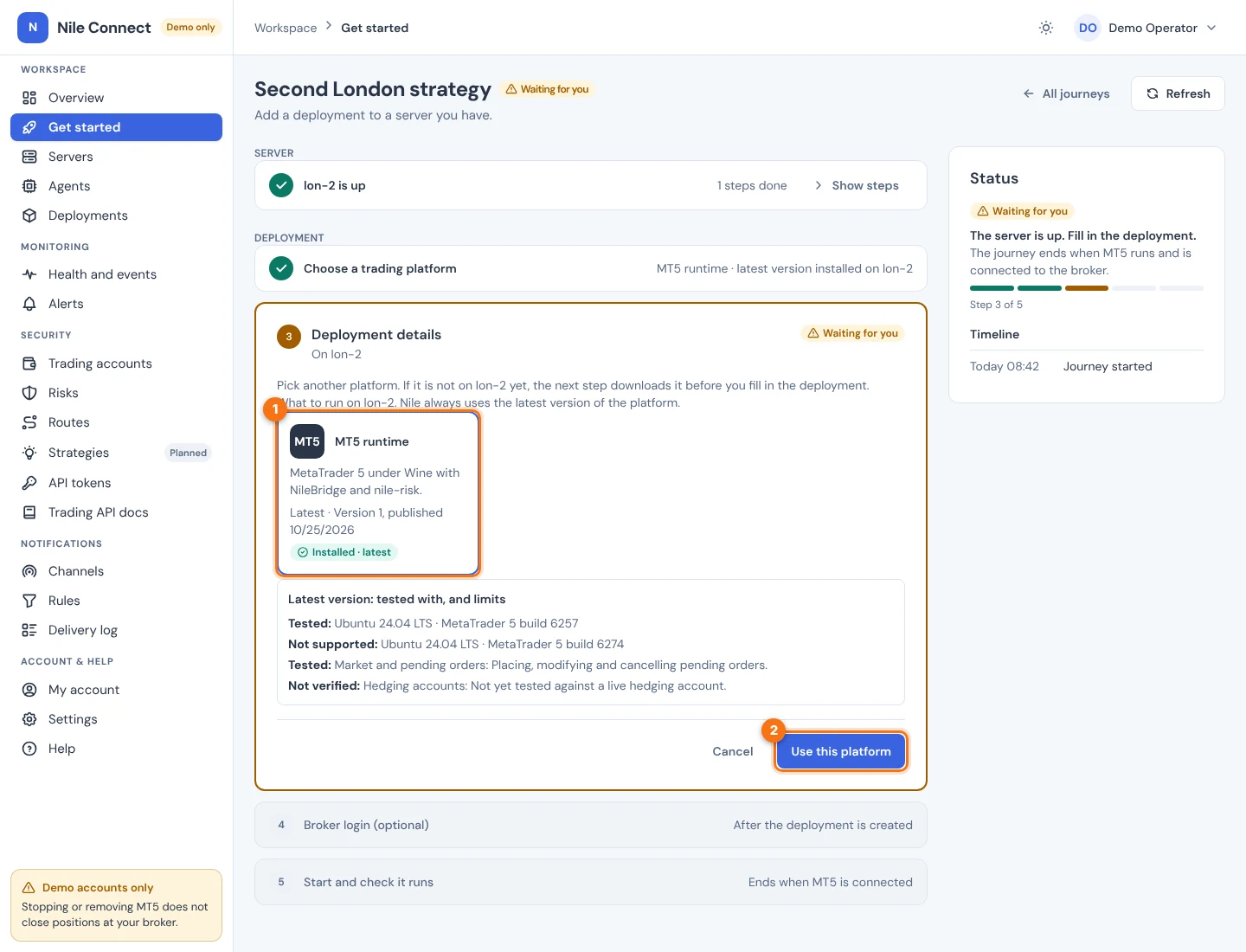1246x952 pixels.
Task: Open Channels via the broadcast icon
Action: coord(29,571)
